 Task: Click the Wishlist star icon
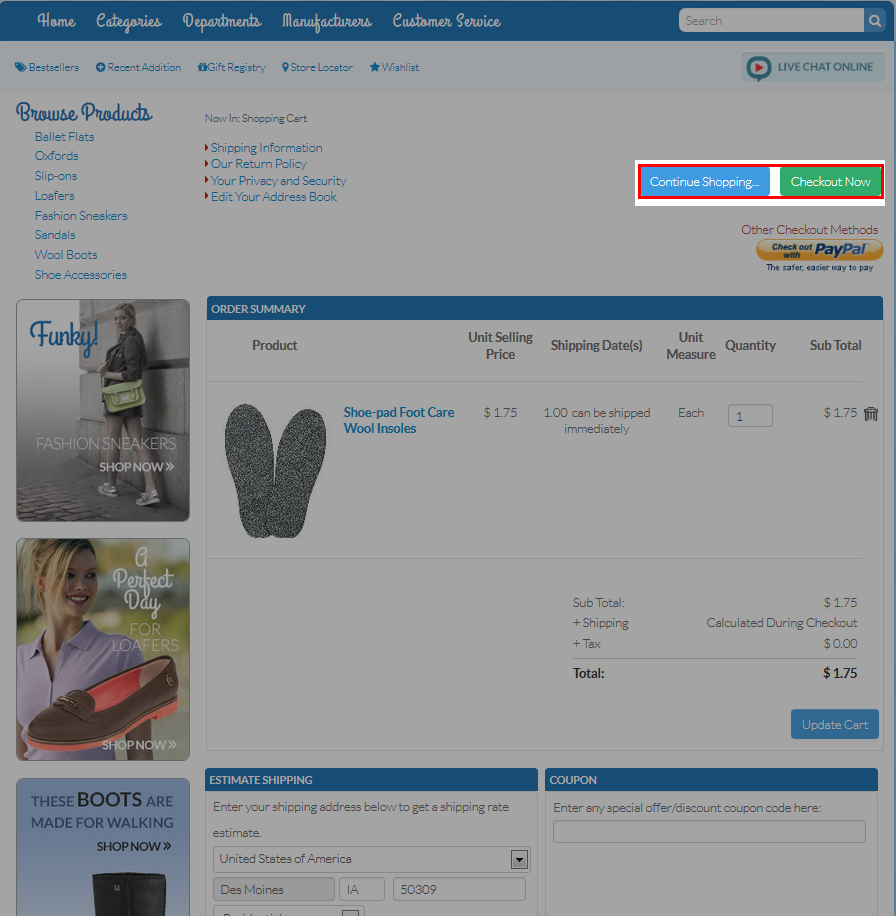[375, 68]
